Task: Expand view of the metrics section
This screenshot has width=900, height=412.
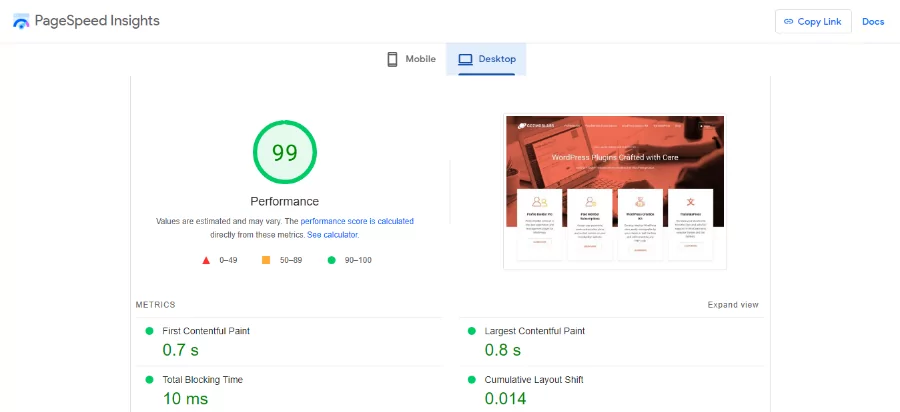Action: coord(732,305)
